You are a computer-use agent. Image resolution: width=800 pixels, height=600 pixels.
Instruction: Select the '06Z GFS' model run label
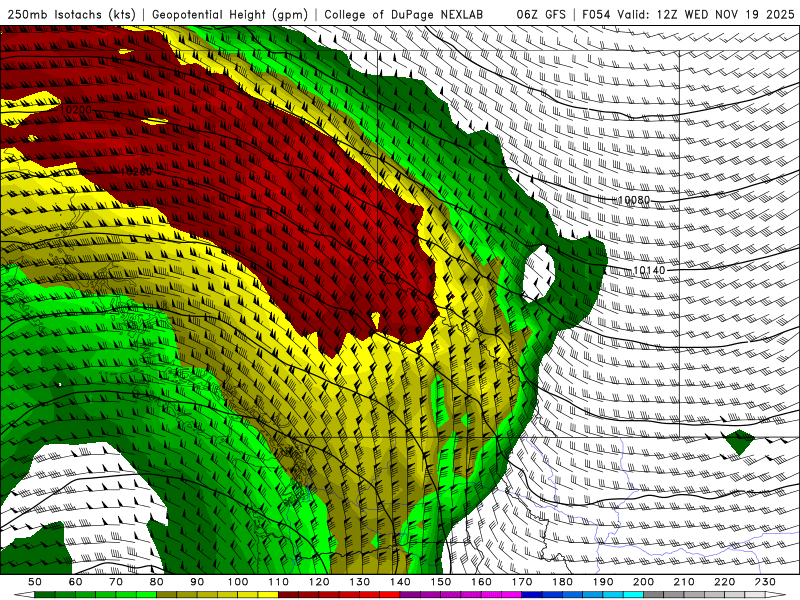[x=541, y=14]
